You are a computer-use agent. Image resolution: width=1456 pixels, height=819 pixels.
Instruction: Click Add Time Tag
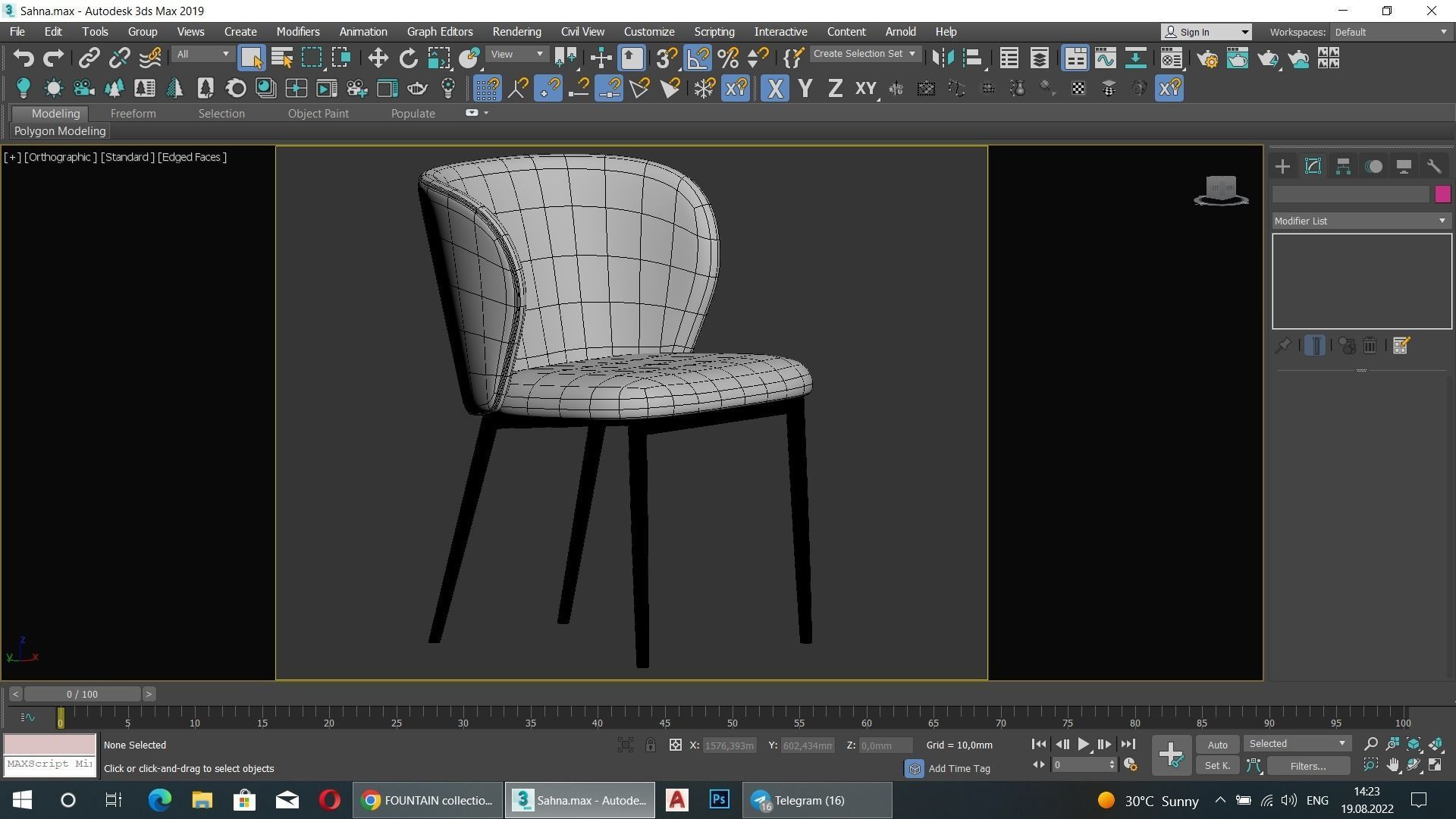pyautogui.click(x=959, y=768)
